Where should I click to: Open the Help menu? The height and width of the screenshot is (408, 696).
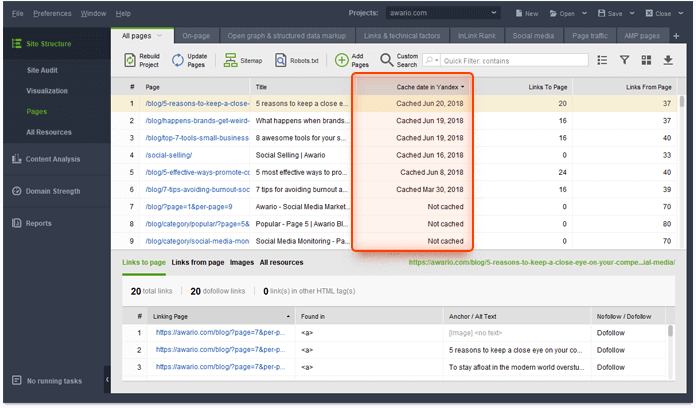click(x=123, y=13)
